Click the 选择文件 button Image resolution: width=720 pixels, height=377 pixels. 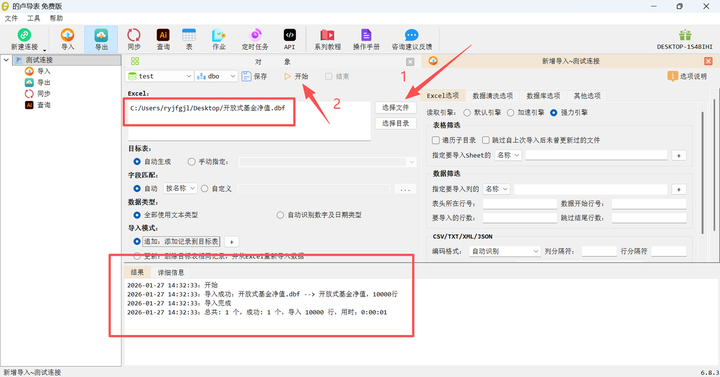tap(395, 107)
